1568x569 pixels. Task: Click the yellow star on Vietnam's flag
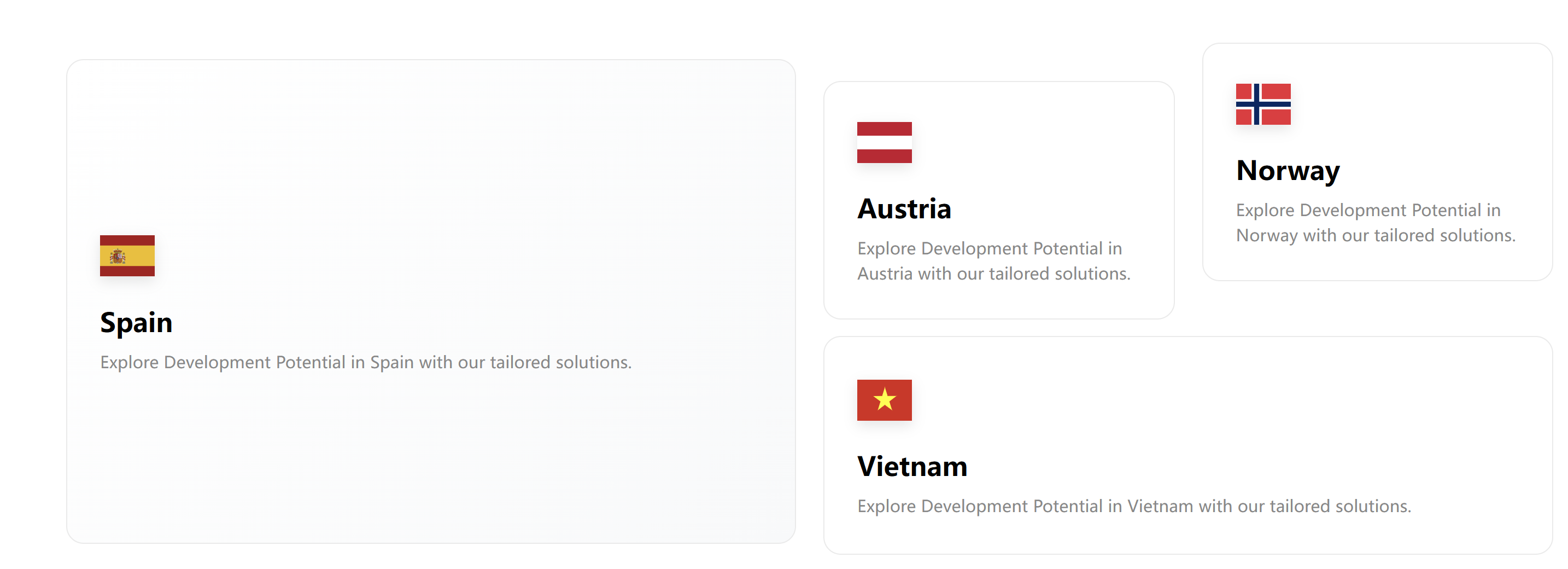pos(884,400)
